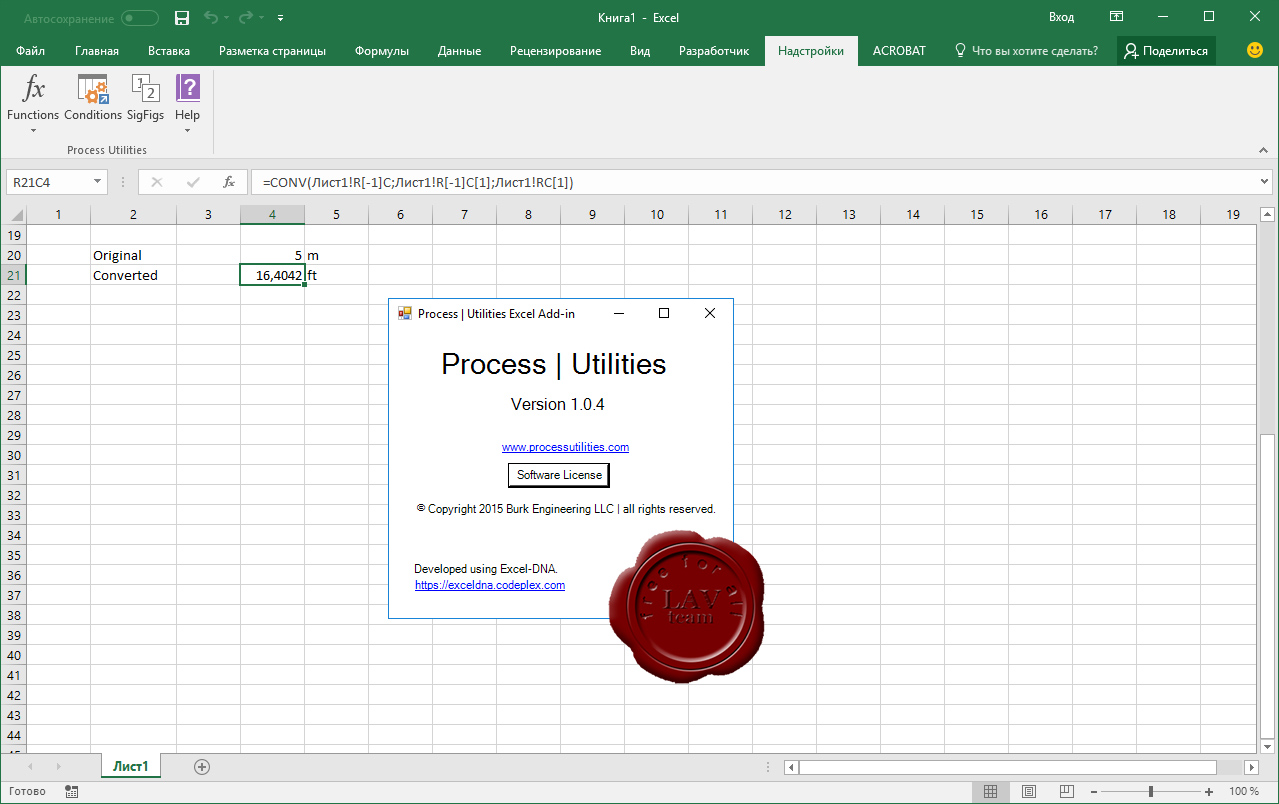Open the Undo history dropdown arrow
The height and width of the screenshot is (804, 1279).
pyautogui.click(x=228, y=18)
